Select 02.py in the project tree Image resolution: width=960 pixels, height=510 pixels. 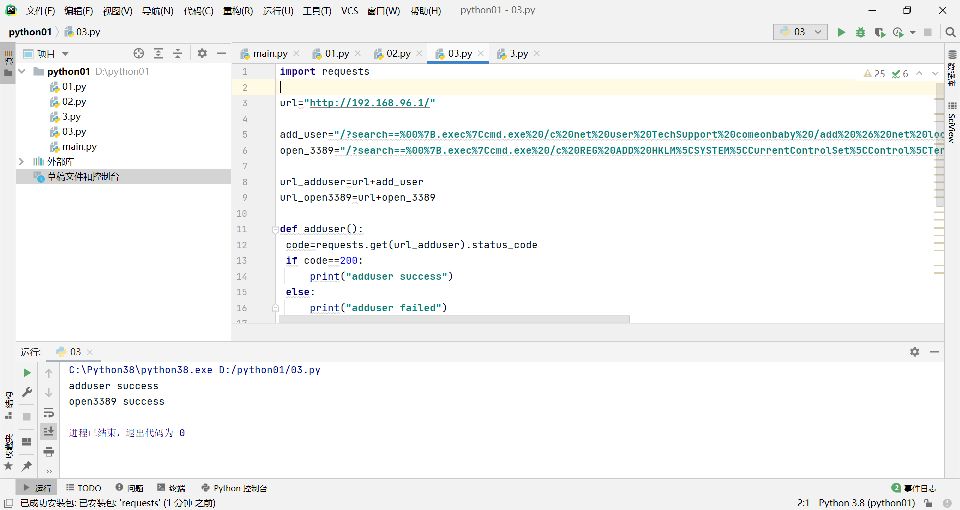[x=73, y=102]
